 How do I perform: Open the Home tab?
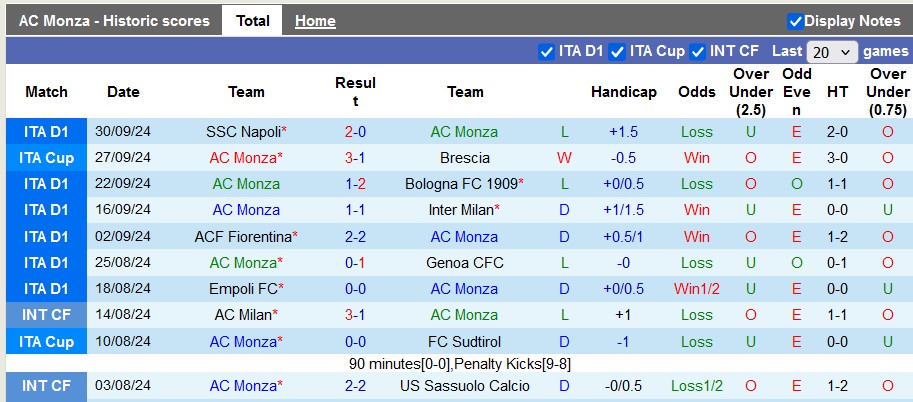(315, 21)
